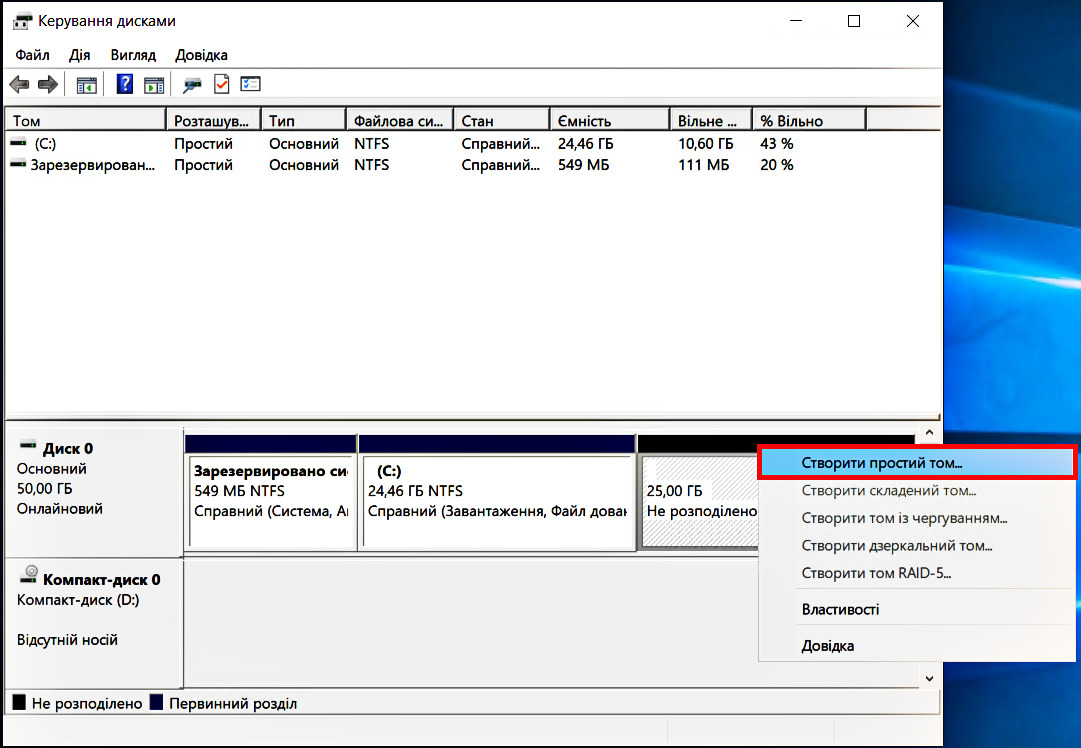Click the Диск 0 disk label panel
The width and height of the screenshot is (1081, 748).
(x=94, y=492)
